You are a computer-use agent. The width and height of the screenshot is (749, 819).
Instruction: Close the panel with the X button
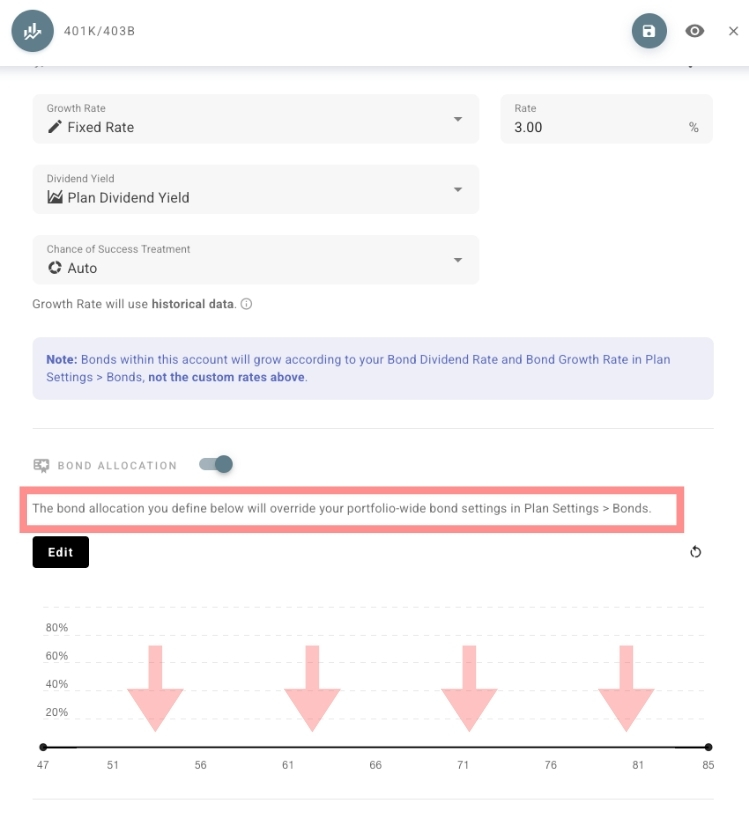pyautogui.click(x=733, y=31)
